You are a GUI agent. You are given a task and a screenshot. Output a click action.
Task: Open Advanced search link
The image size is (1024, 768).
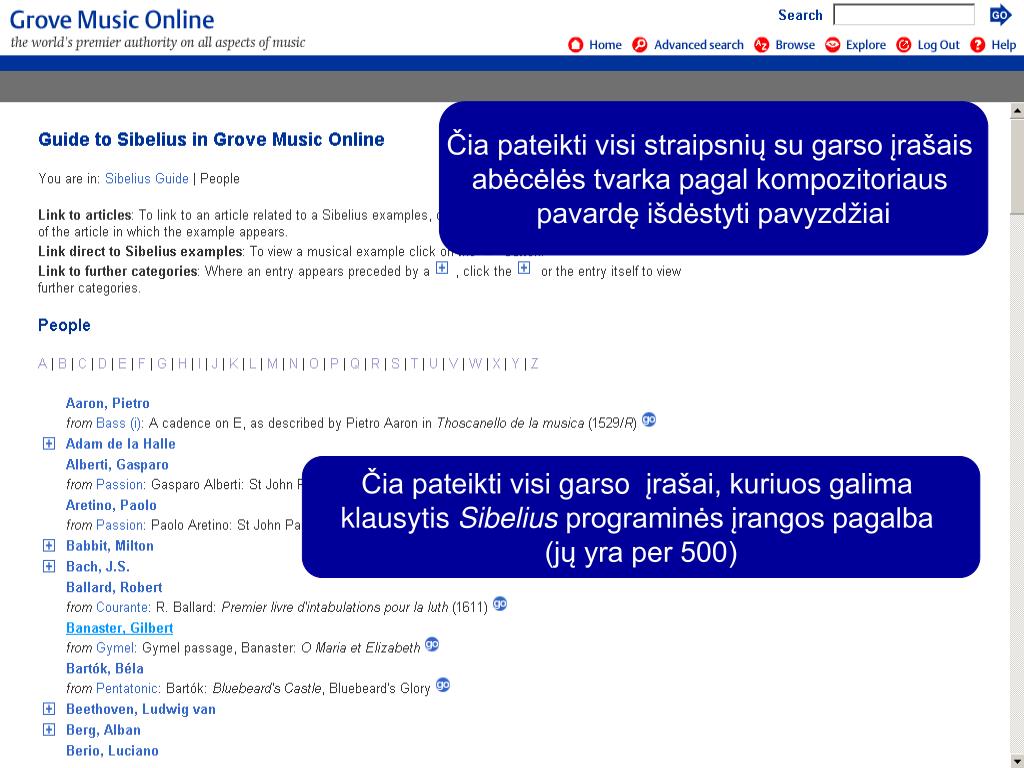[699, 45]
